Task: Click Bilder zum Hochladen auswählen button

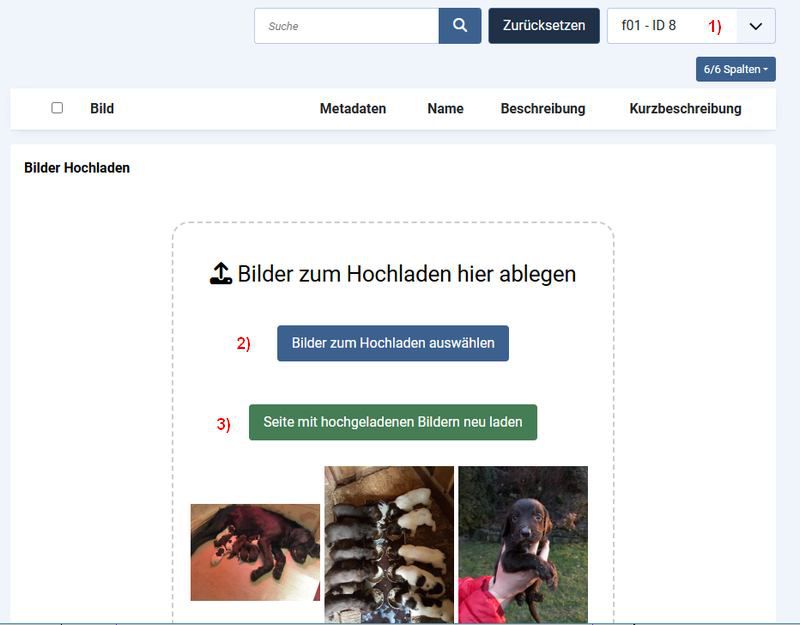Action: (x=393, y=343)
